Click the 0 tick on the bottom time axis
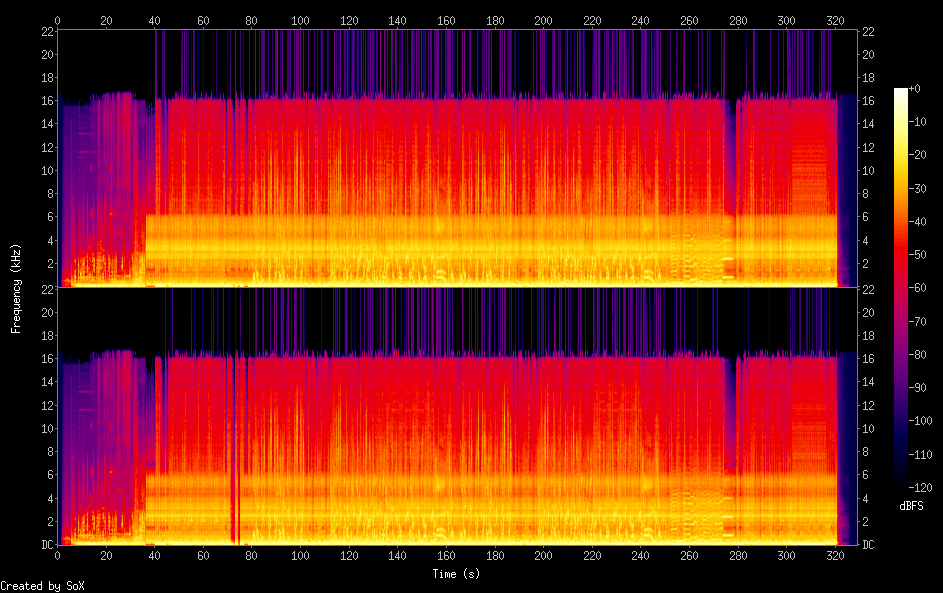This screenshot has width=943, height=593. 57,555
